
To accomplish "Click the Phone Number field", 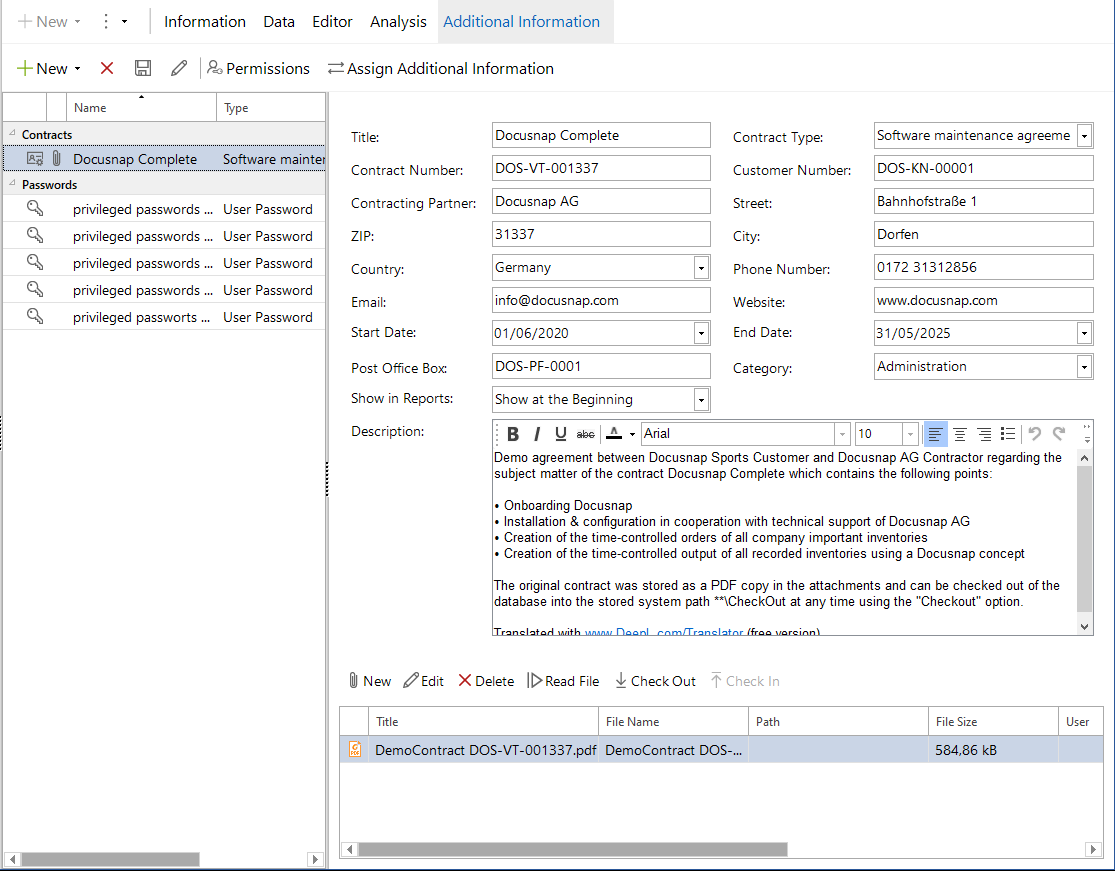I will click(x=983, y=267).
